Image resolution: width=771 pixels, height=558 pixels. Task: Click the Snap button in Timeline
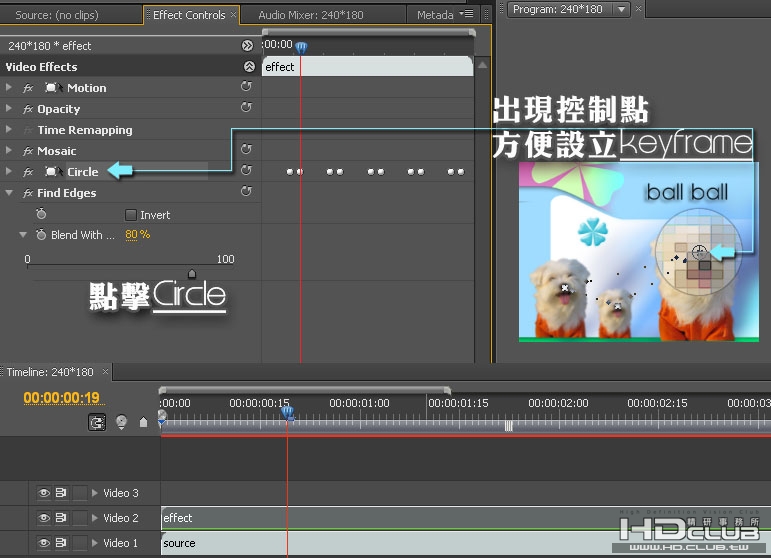tap(97, 422)
